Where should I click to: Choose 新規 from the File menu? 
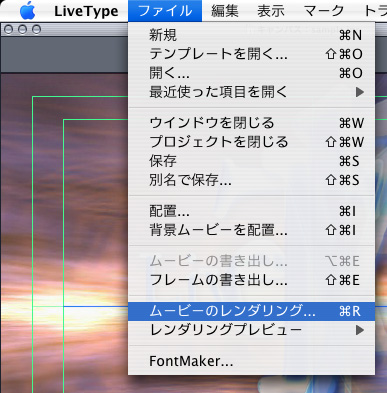[x=252, y=35]
